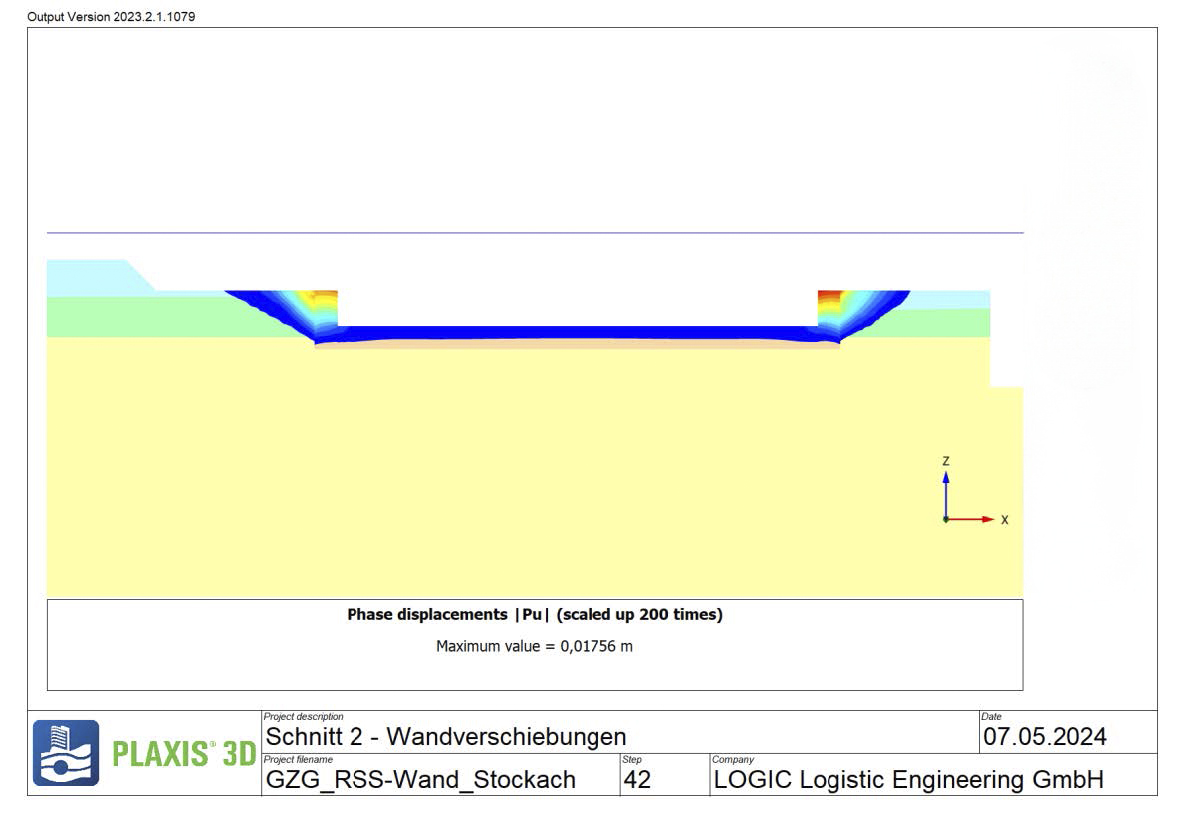The height and width of the screenshot is (823, 1185).
Task: Click the Output Version 2023.2.1.1079 label
Action: [x=111, y=16]
